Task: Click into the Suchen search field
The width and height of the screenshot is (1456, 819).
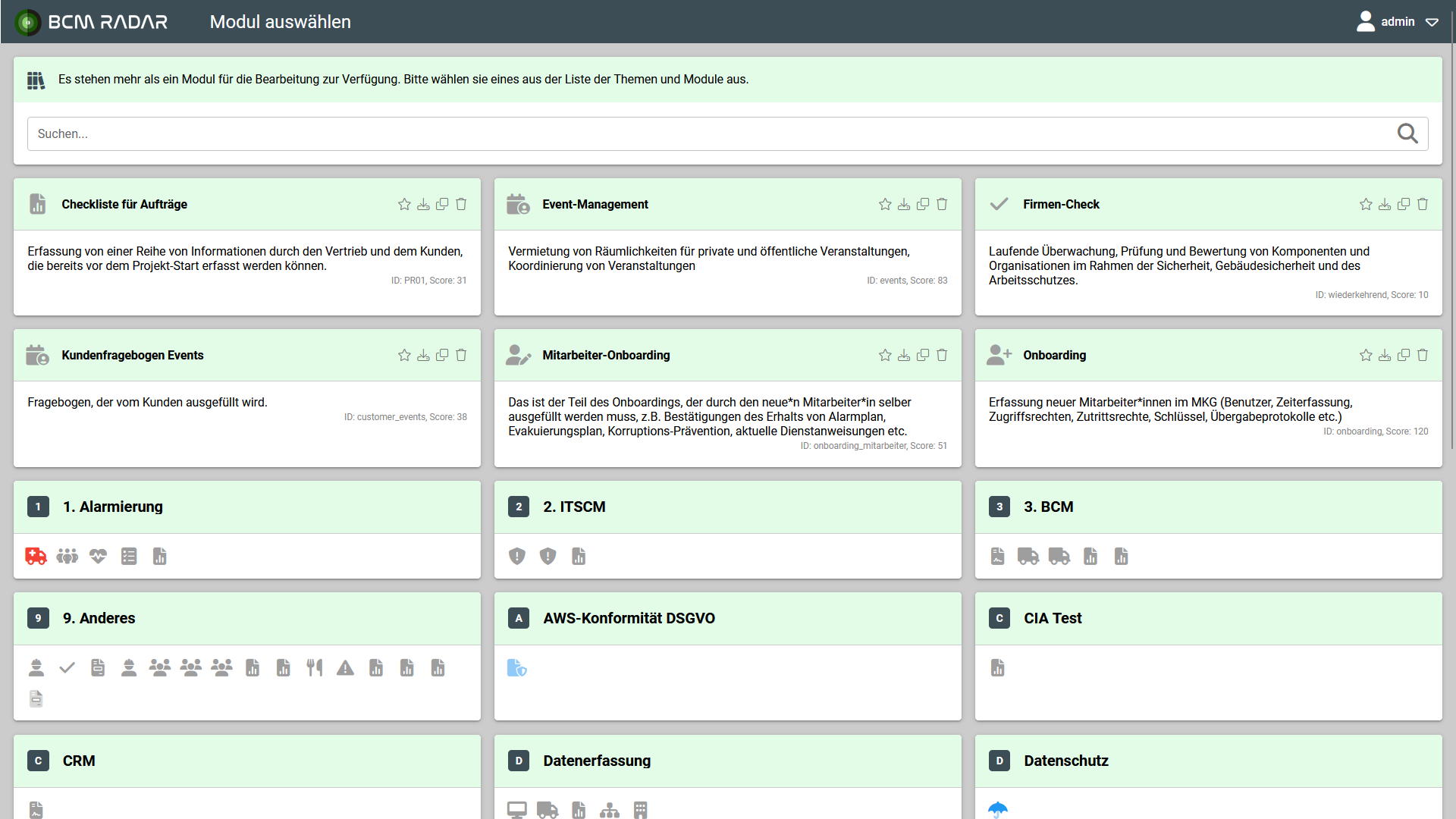Action: [682, 134]
